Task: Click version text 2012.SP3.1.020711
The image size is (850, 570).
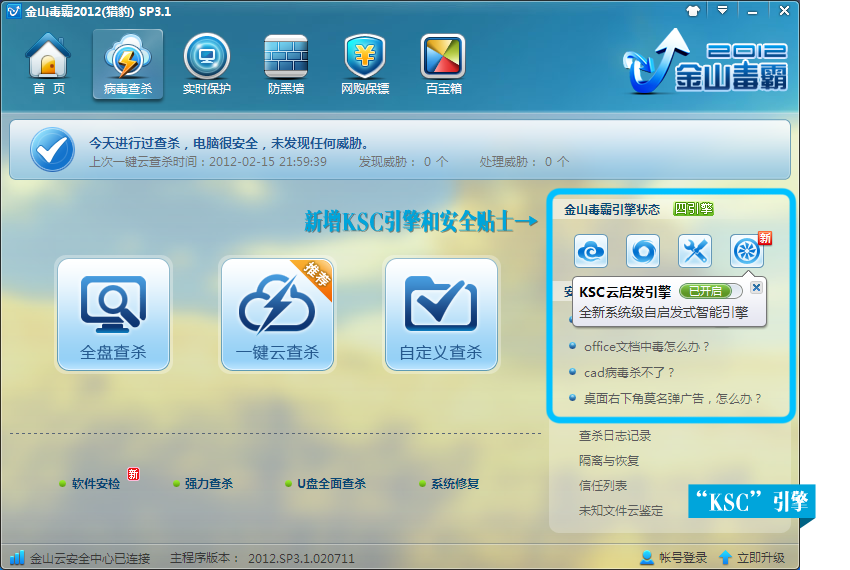Action: pos(301,558)
